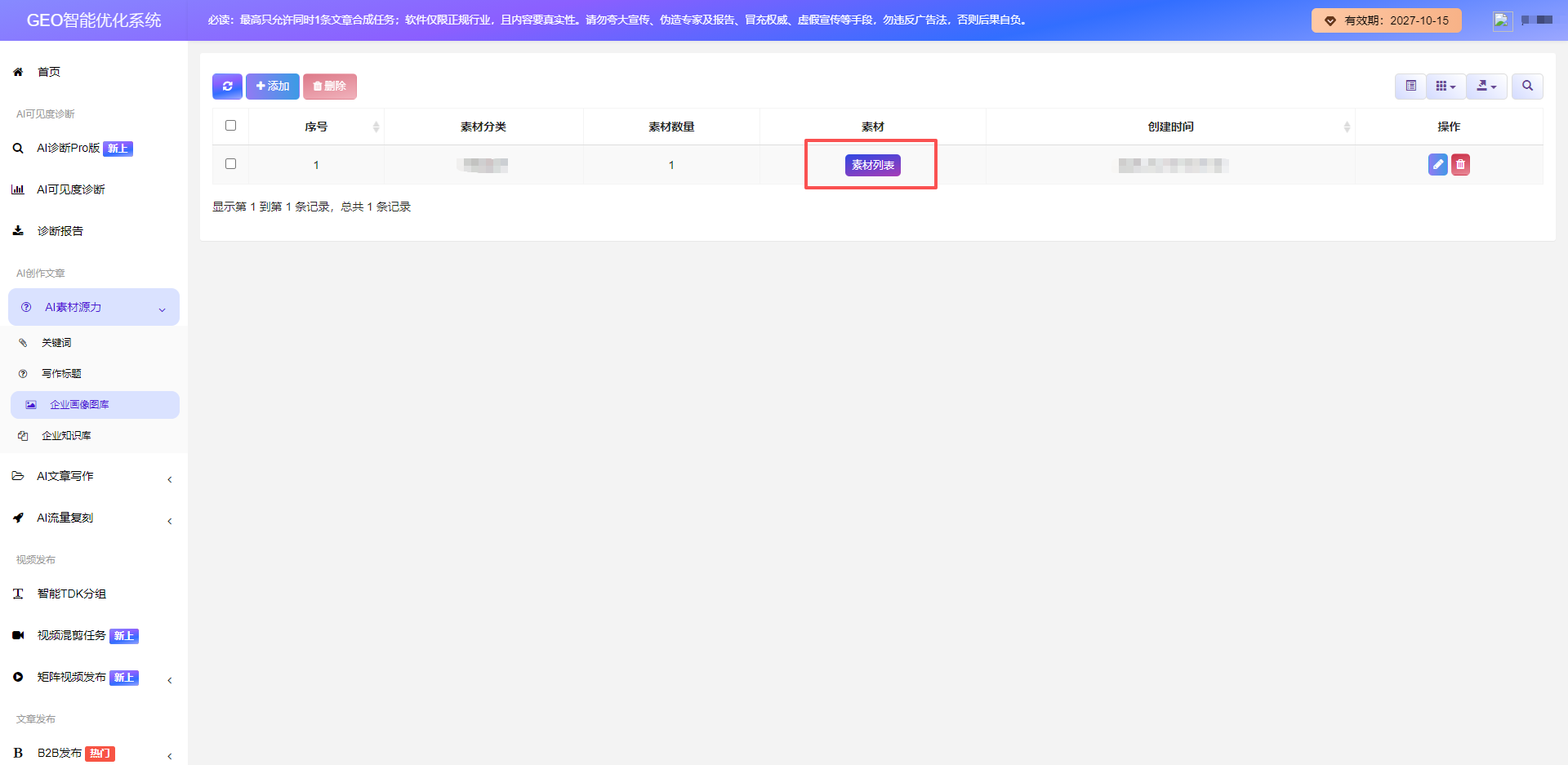Image resolution: width=1568 pixels, height=765 pixels.
Task: Click the blue edit pencil icon
Action: [x=1437, y=165]
